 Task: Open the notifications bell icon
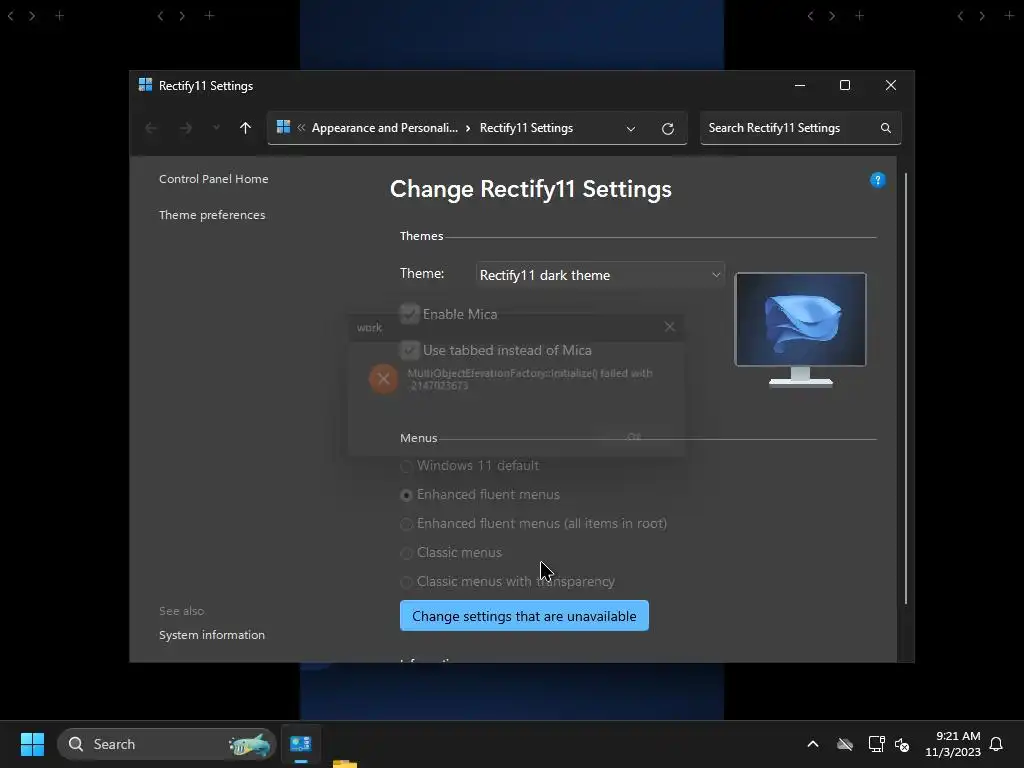tap(997, 744)
